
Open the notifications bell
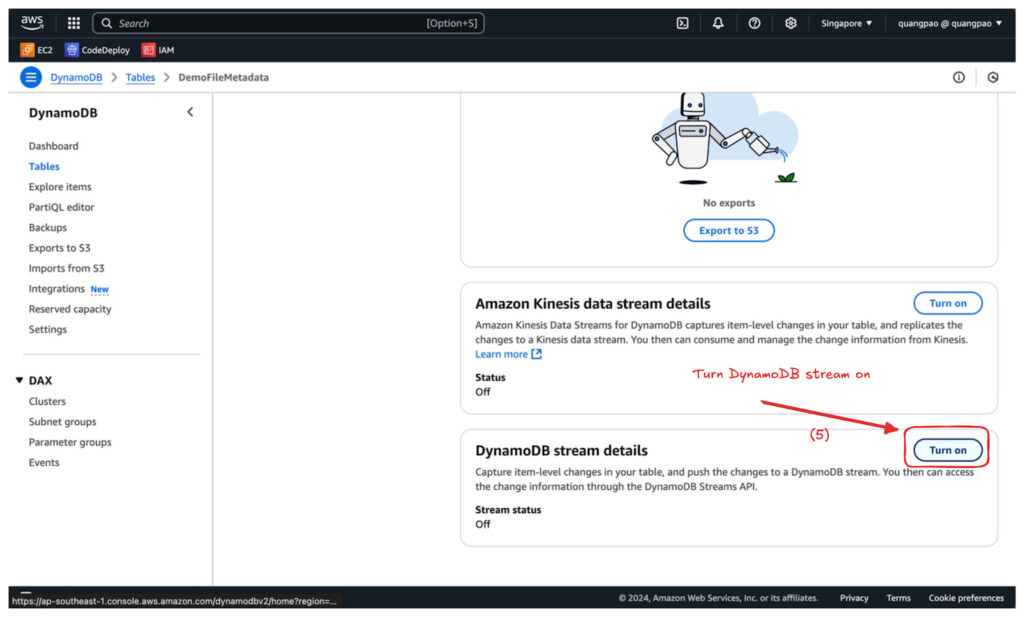coord(718,23)
